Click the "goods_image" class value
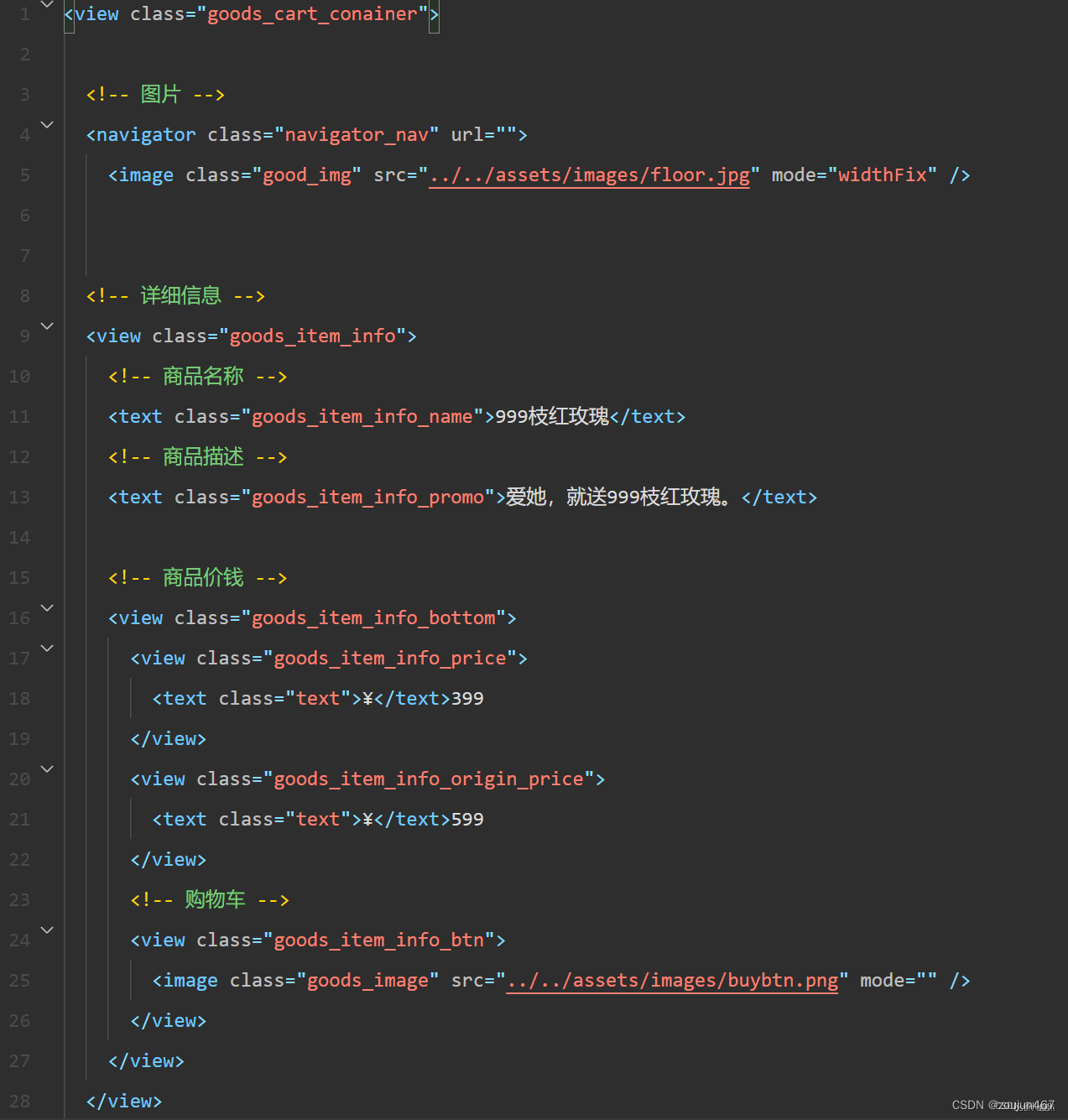This screenshot has height=1120, width=1068. coord(367,981)
